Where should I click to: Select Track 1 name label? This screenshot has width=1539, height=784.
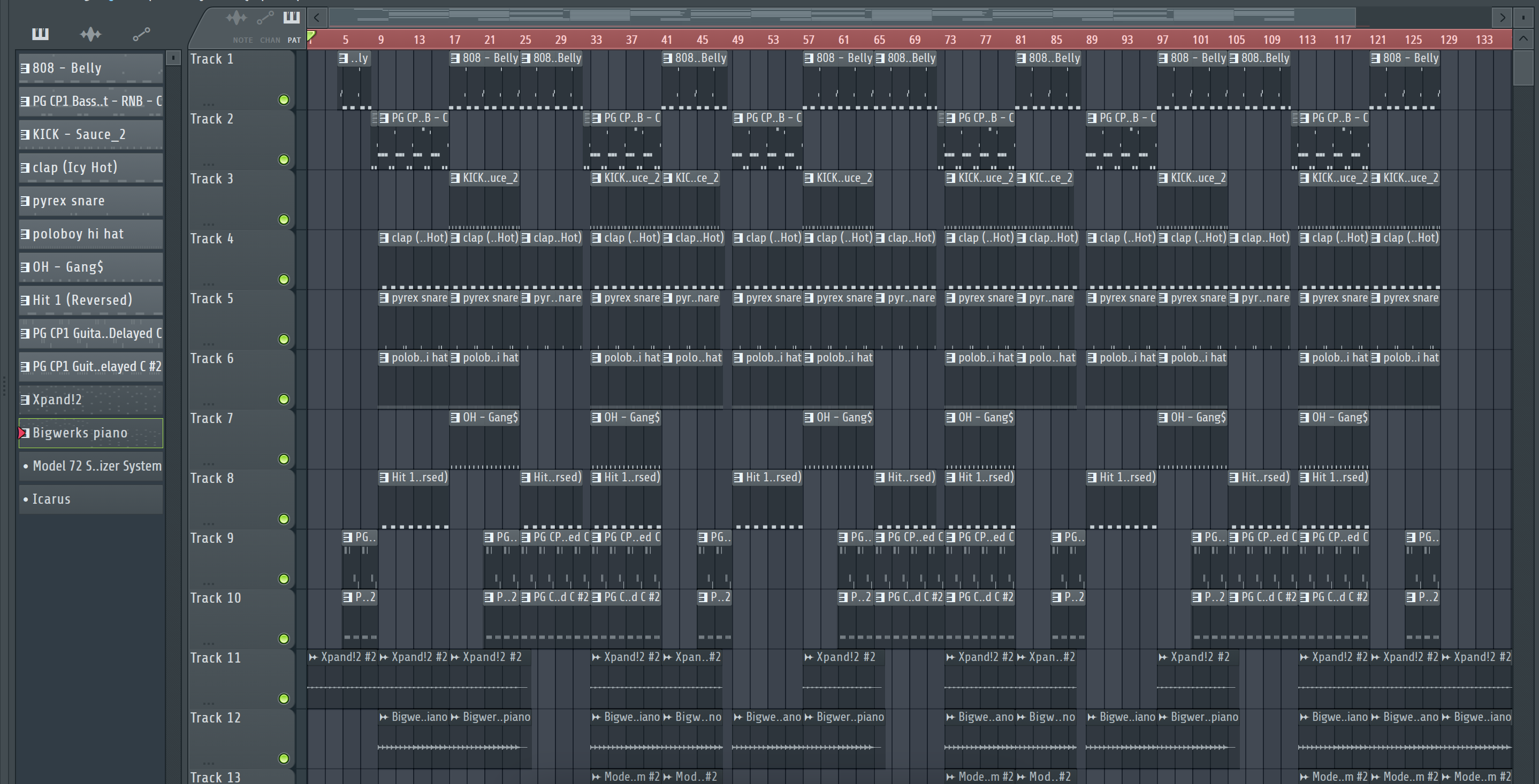click(x=211, y=59)
